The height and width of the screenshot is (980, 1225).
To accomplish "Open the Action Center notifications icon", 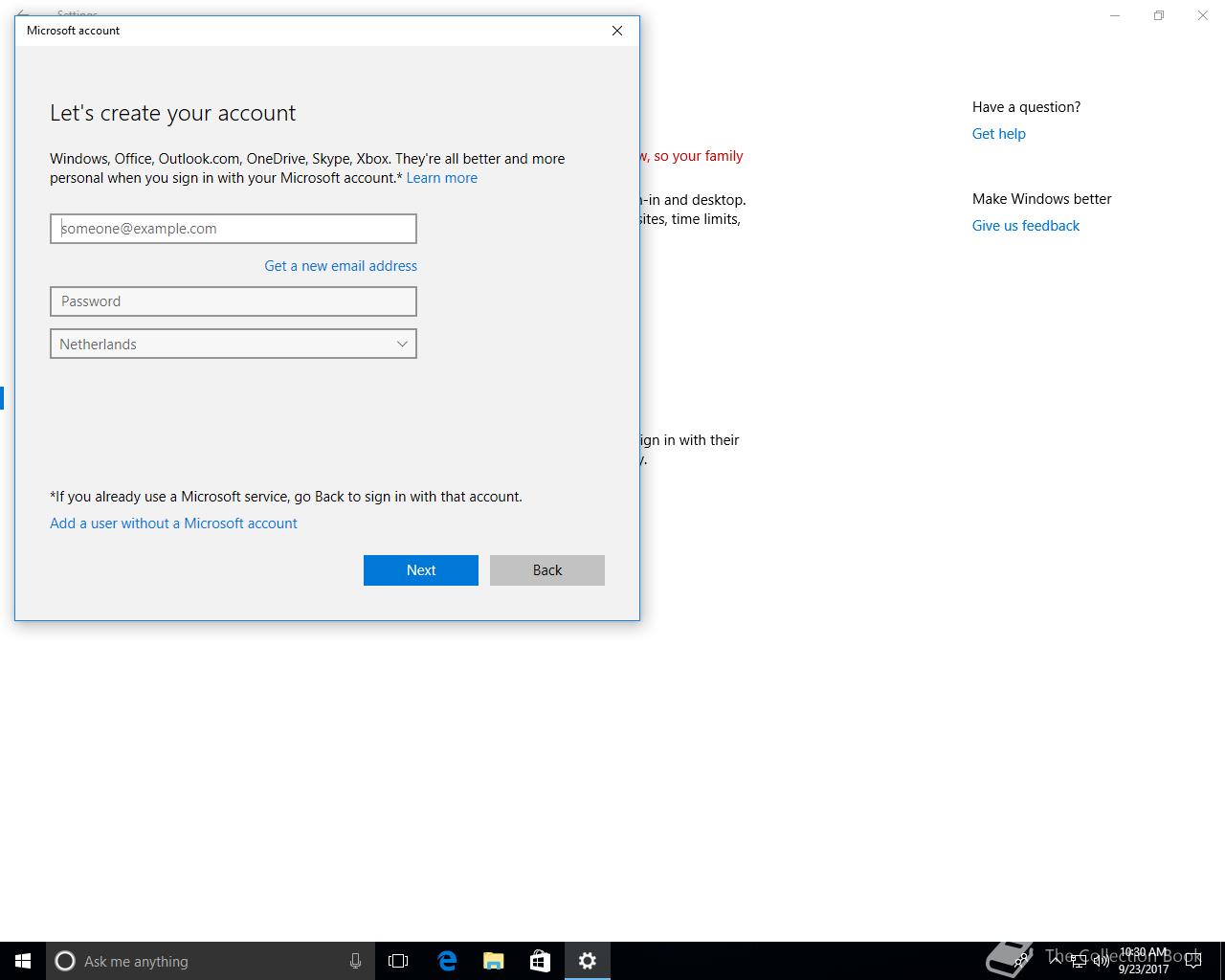I will pyautogui.click(x=1192, y=961).
